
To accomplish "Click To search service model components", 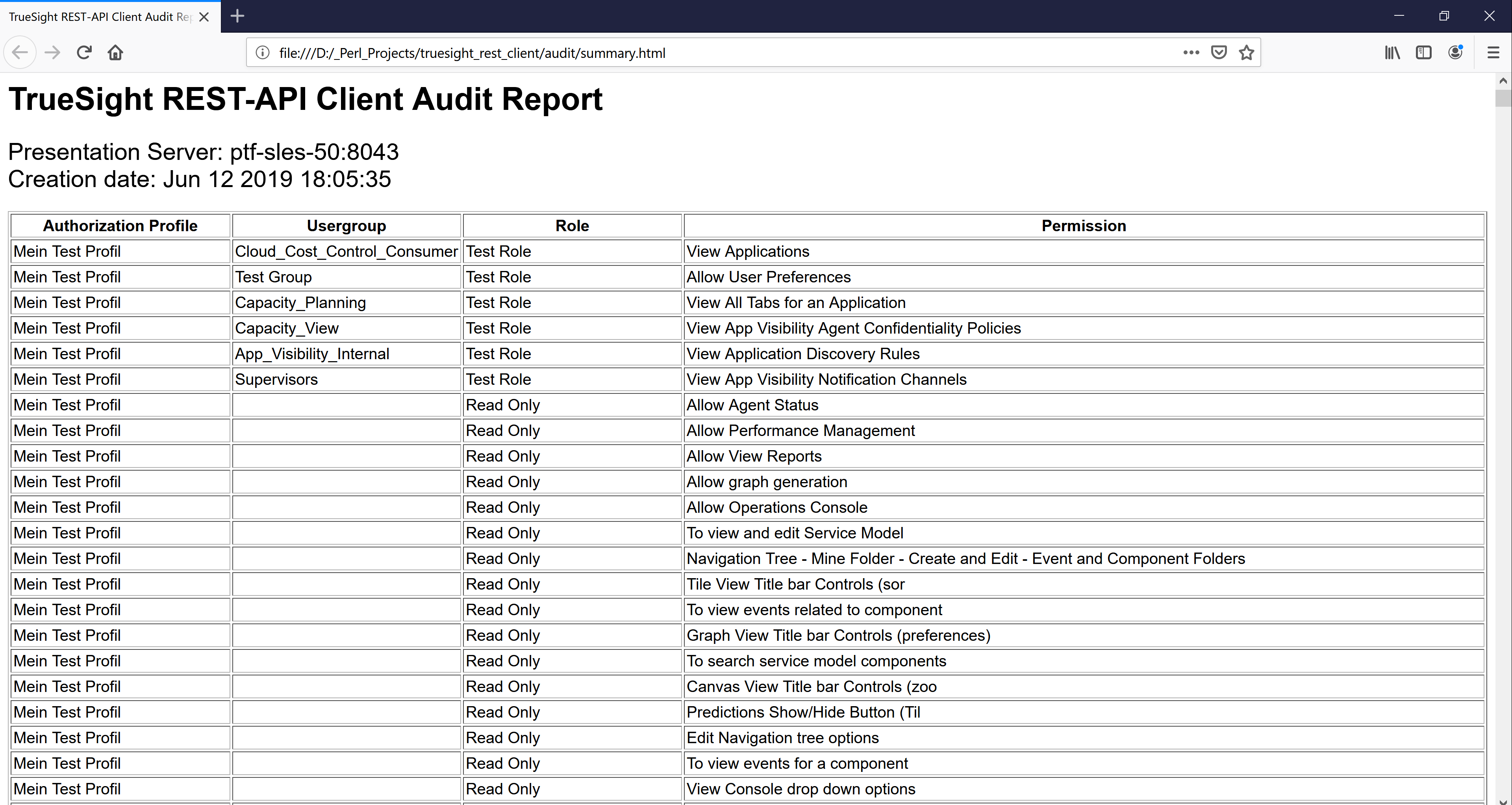I will [x=1084, y=661].
